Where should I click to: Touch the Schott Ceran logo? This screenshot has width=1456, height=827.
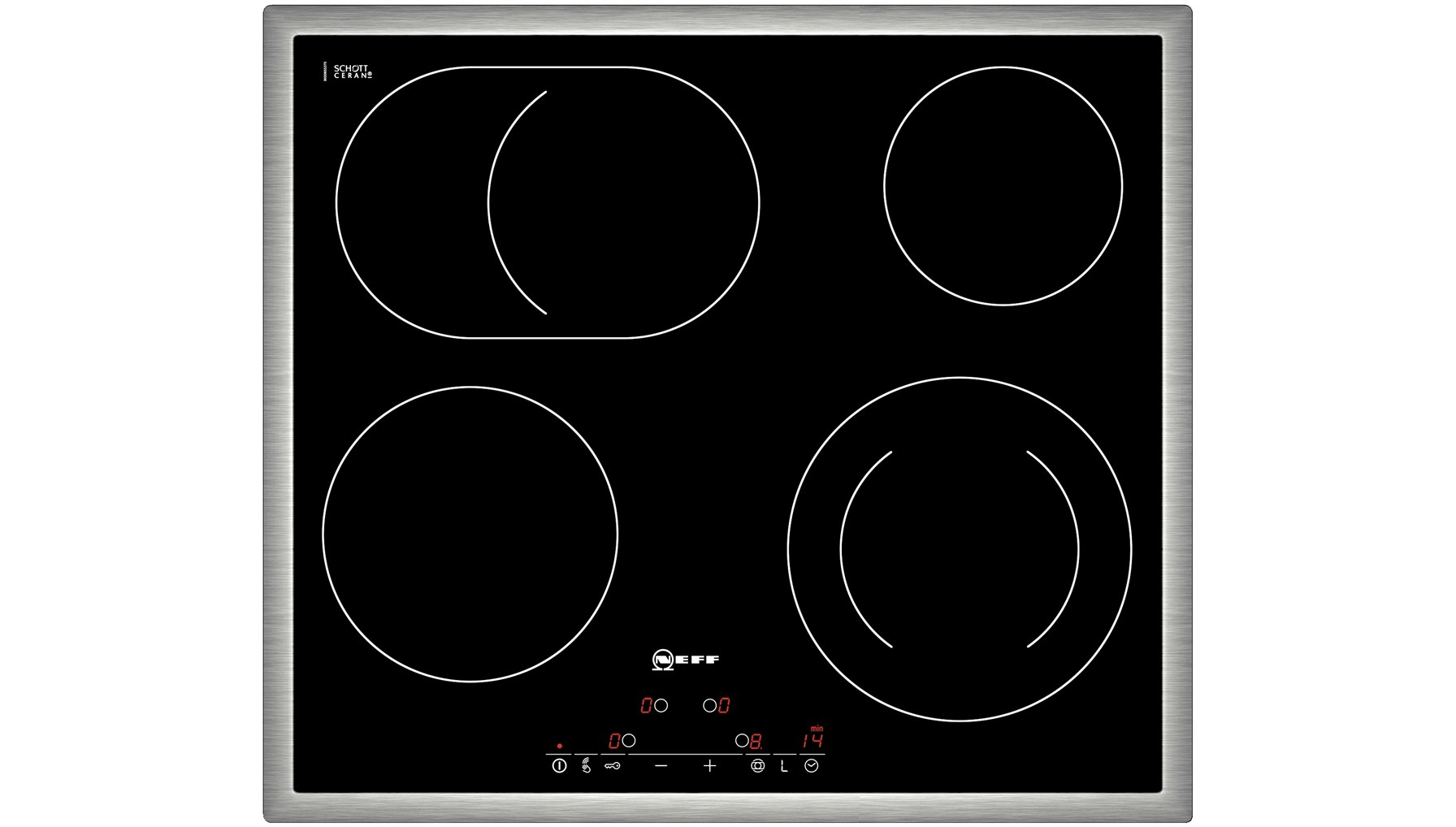(352, 71)
